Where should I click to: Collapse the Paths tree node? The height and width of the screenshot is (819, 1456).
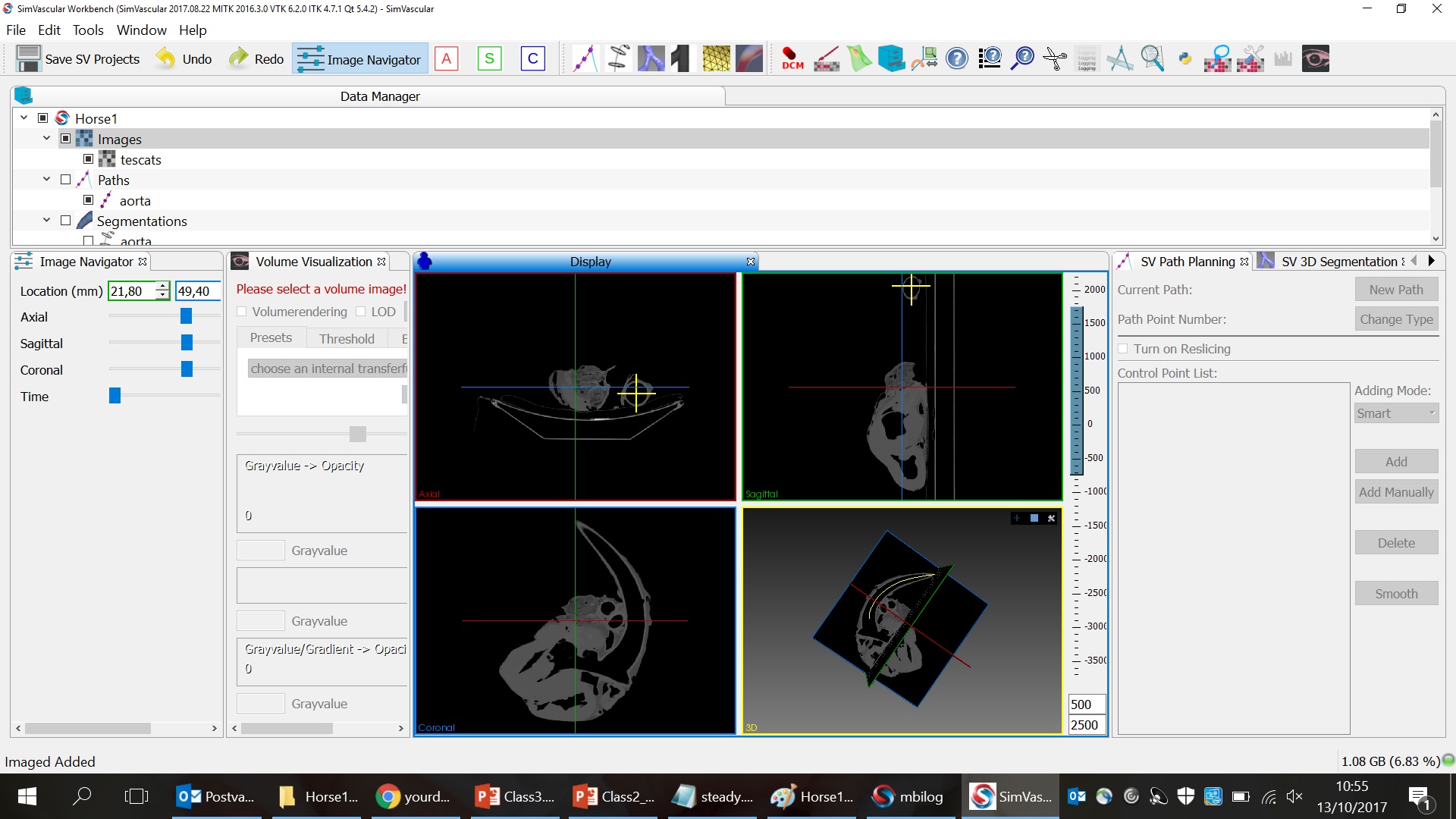46,180
